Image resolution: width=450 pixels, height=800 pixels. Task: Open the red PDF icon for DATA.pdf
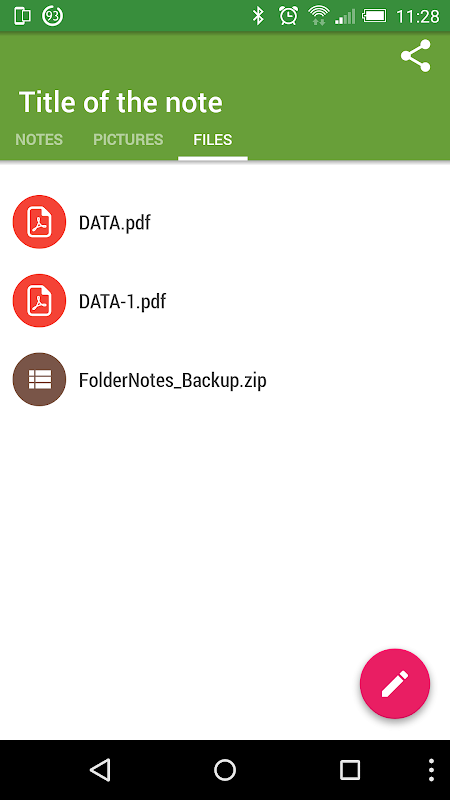coord(39,221)
